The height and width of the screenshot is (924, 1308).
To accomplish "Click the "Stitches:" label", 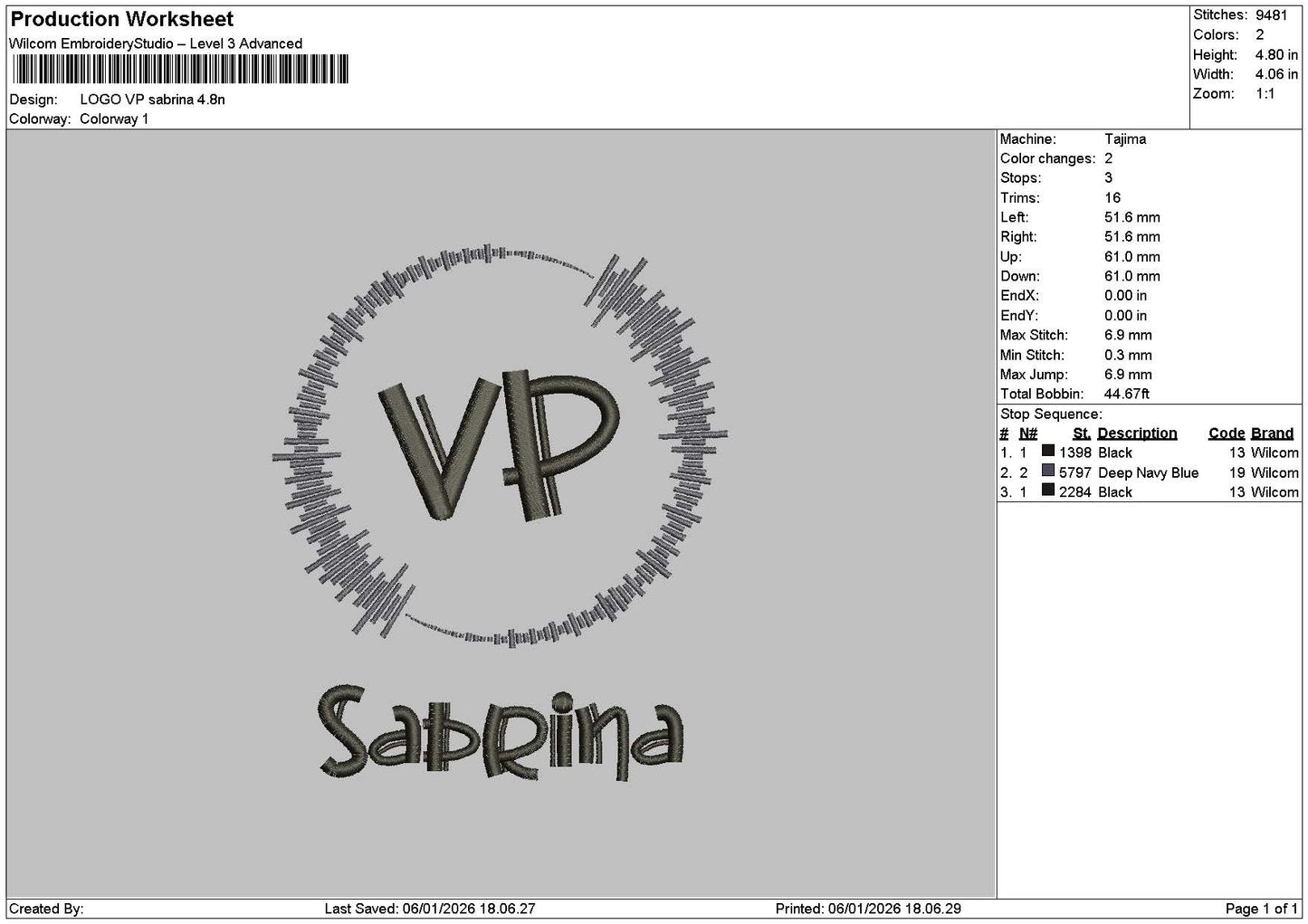I will (x=1220, y=15).
